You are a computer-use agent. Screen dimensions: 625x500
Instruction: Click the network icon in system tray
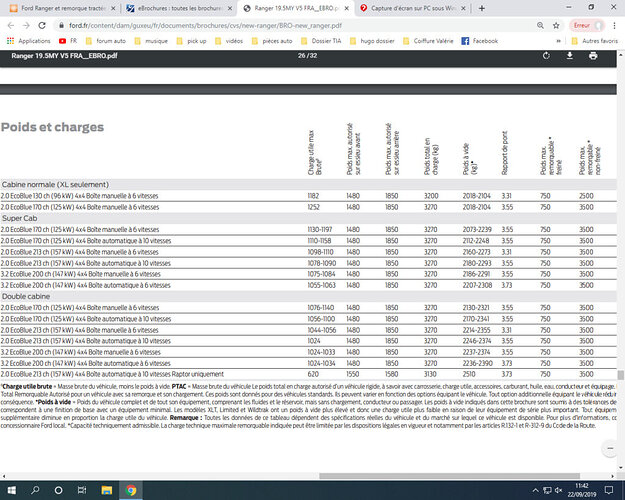pos(547,490)
